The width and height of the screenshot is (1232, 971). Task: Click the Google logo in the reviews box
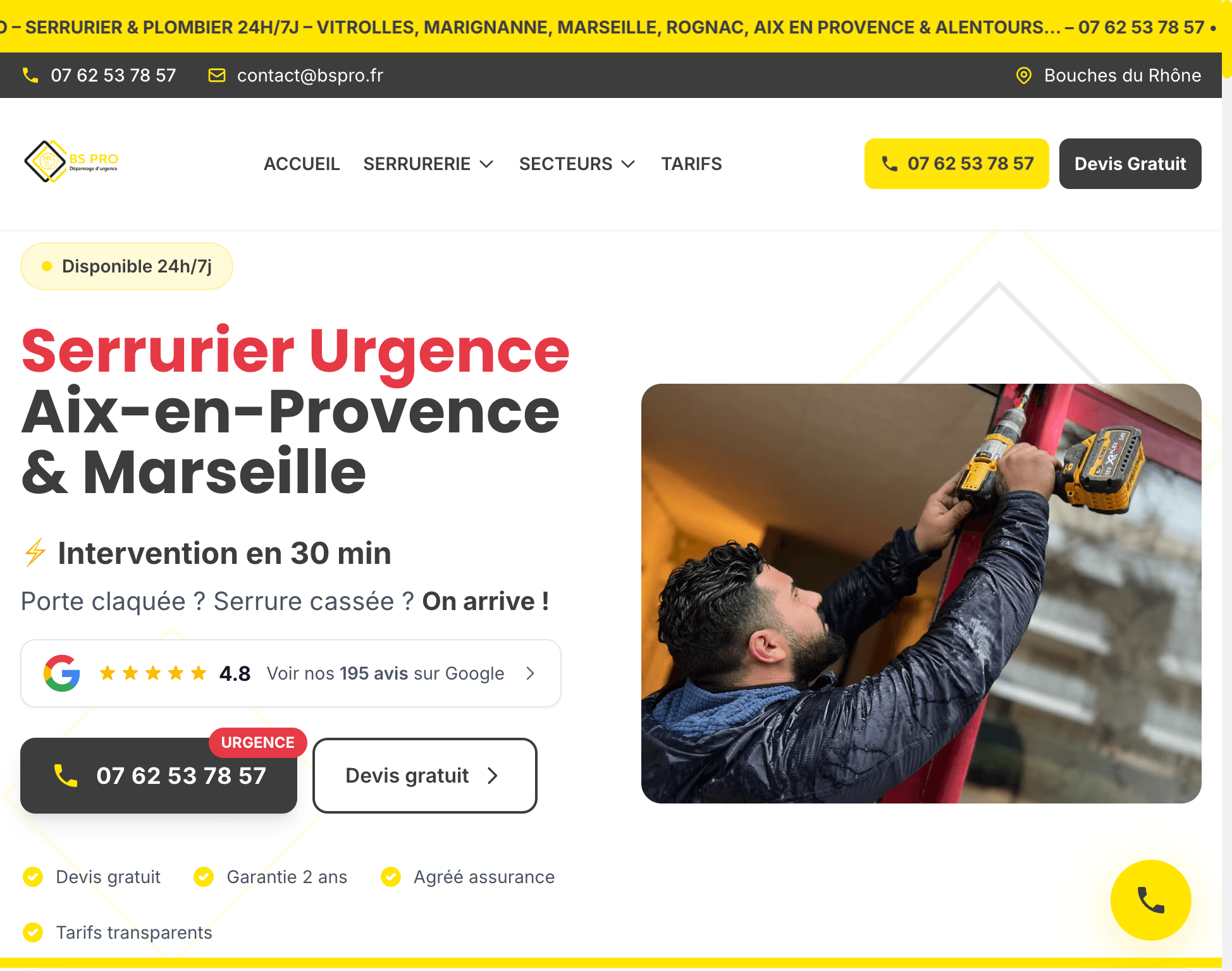point(62,673)
